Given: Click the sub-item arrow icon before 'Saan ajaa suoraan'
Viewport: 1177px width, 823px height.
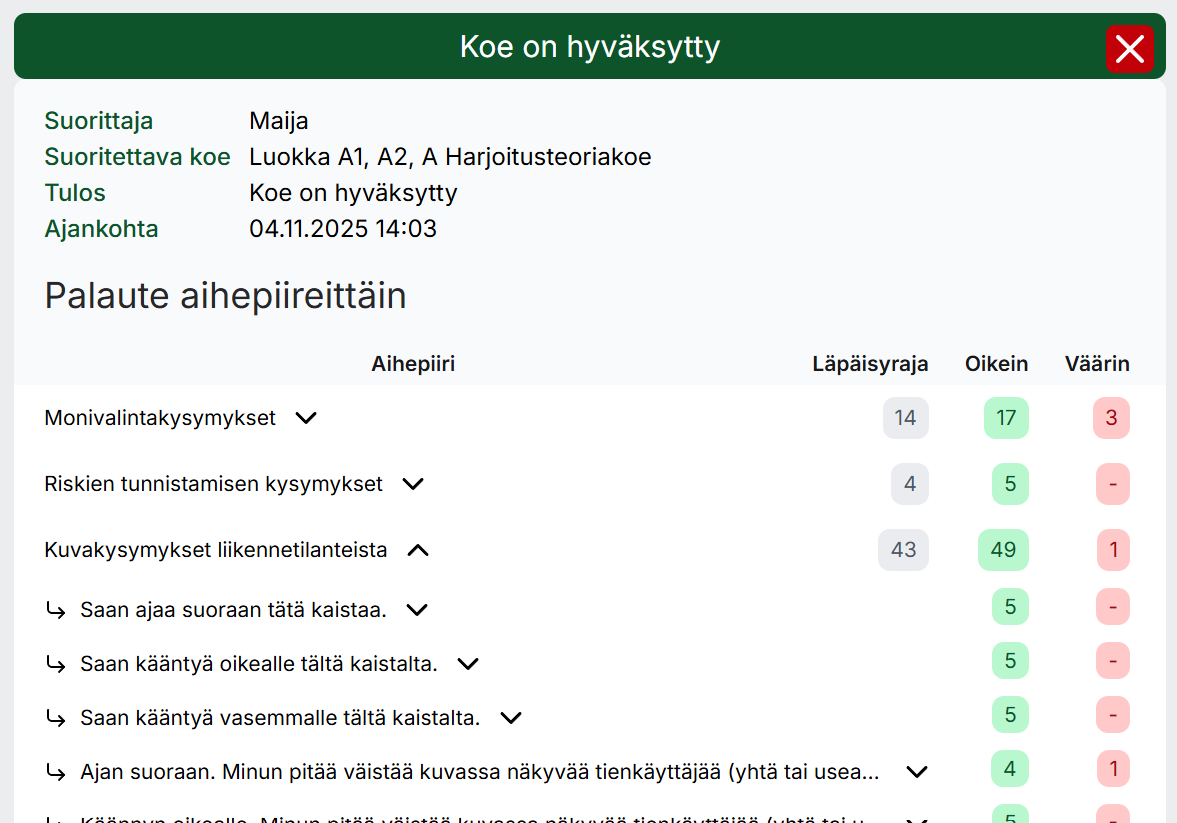Looking at the screenshot, I should [57, 610].
